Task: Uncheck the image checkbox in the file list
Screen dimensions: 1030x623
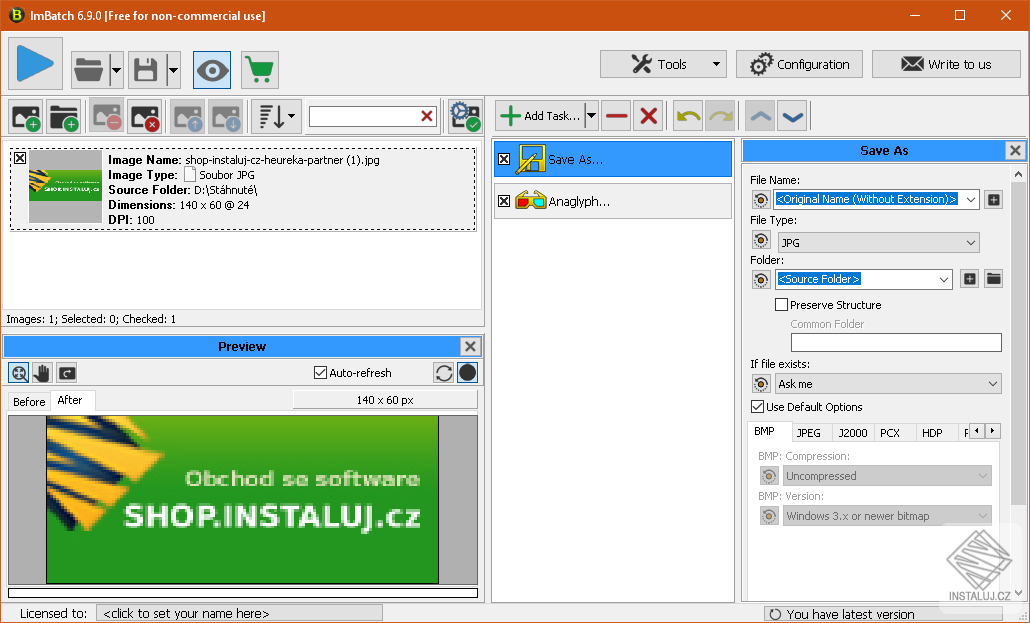Action: (x=20, y=158)
